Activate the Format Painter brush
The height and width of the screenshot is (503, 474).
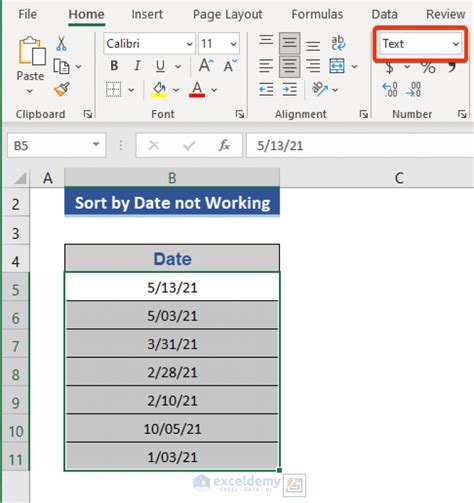tap(62, 89)
